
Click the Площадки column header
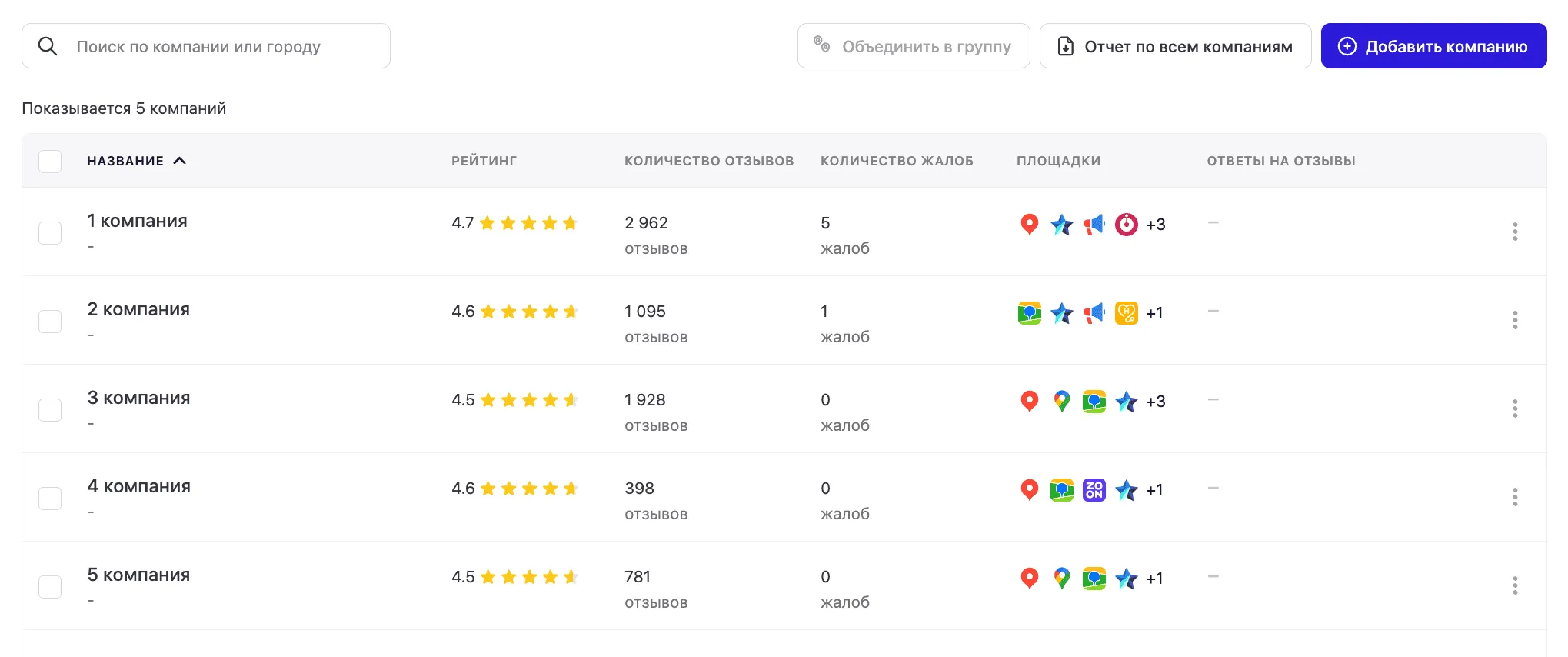pos(1058,161)
